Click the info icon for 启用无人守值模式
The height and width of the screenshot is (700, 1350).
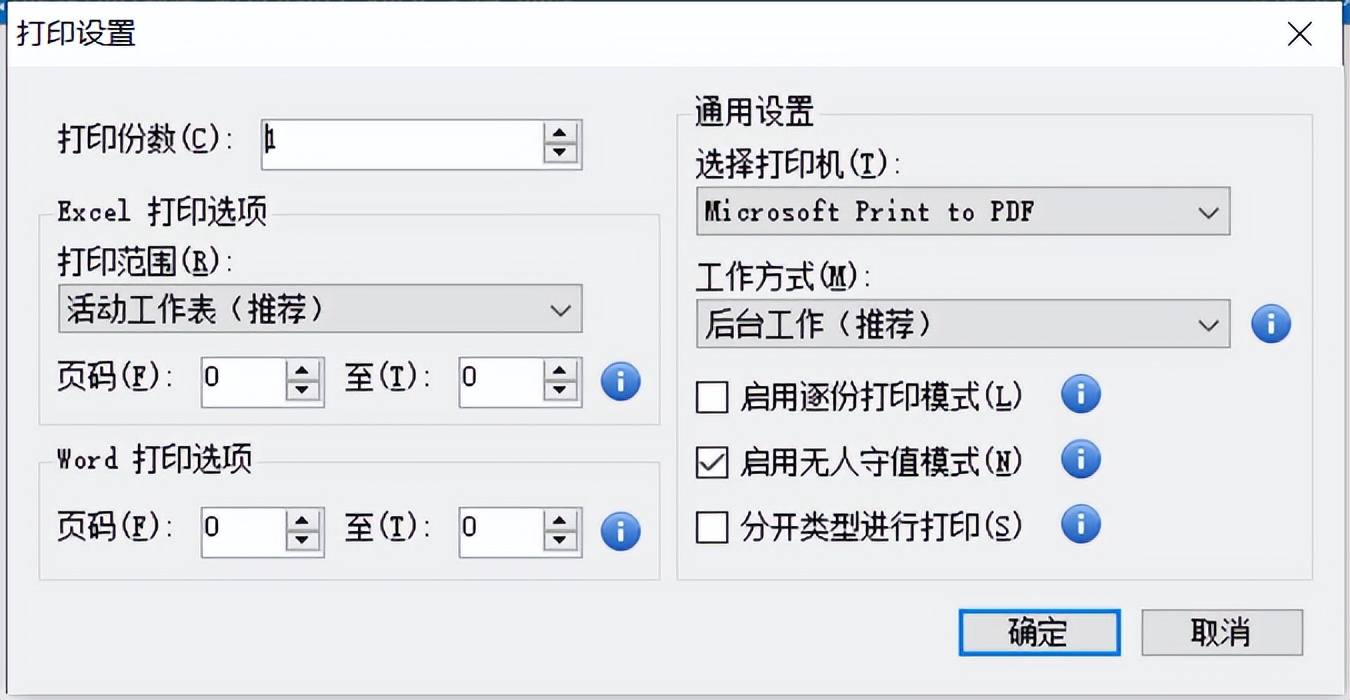pyautogui.click(x=1079, y=459)
